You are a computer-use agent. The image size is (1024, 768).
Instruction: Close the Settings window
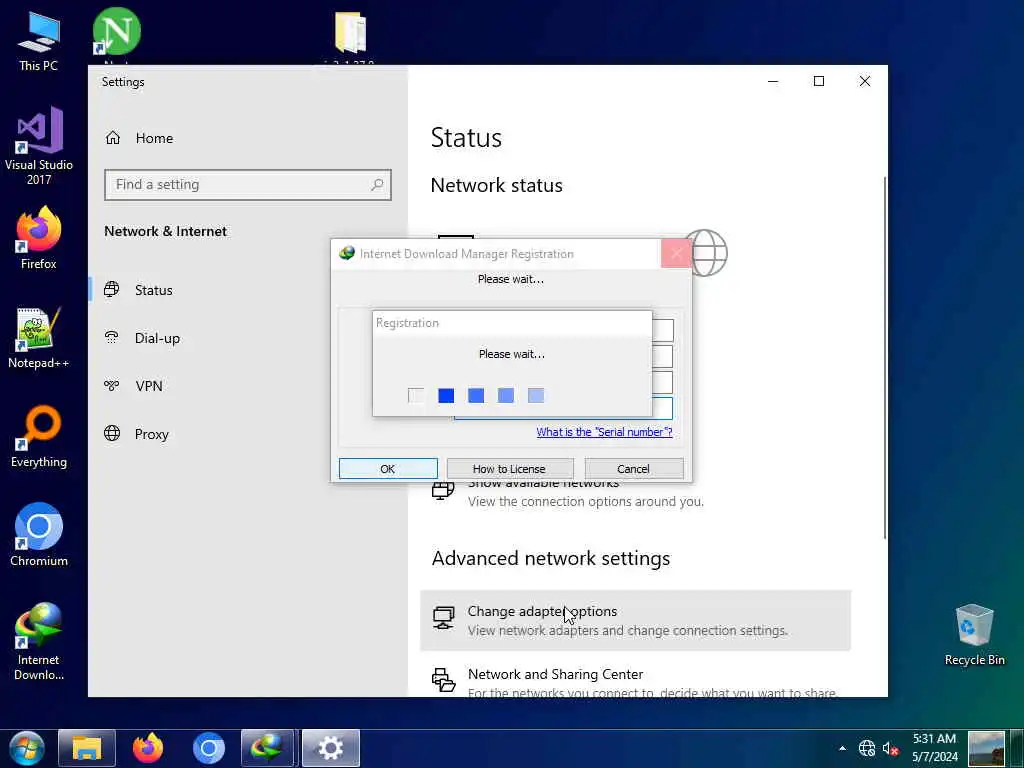tap(865, 81)
